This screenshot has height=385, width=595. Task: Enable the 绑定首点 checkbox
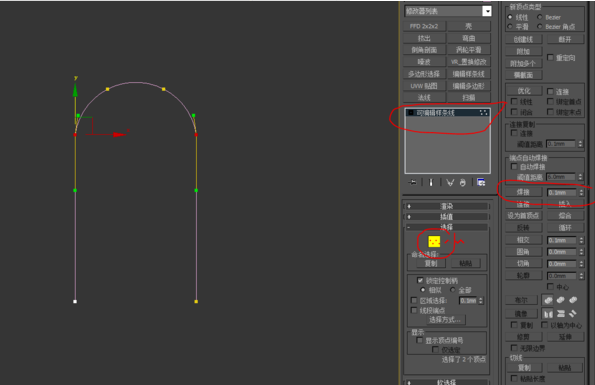(550, 101)
